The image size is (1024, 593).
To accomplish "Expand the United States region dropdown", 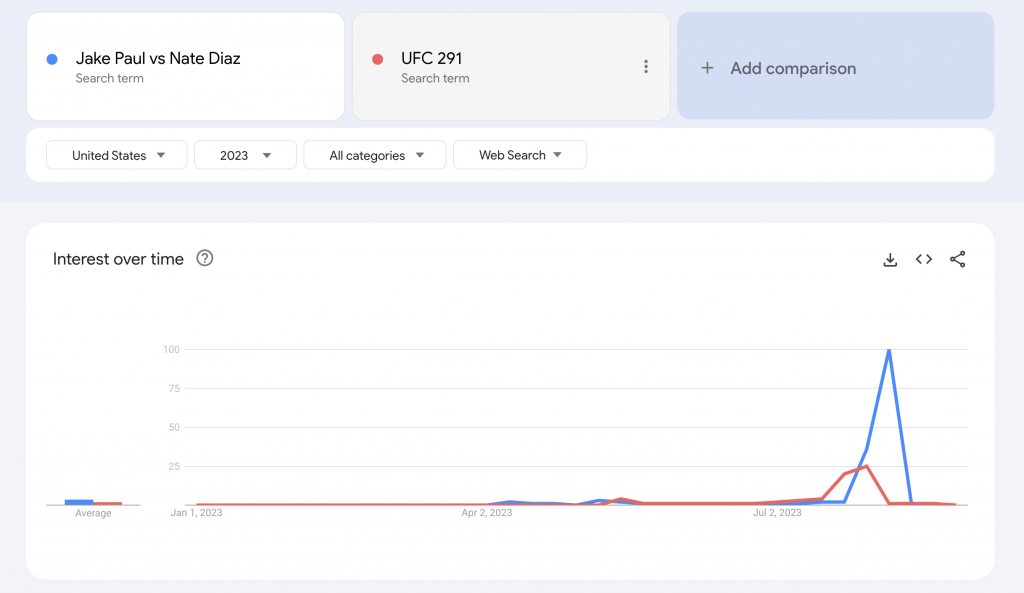I will tap(117, 155).
